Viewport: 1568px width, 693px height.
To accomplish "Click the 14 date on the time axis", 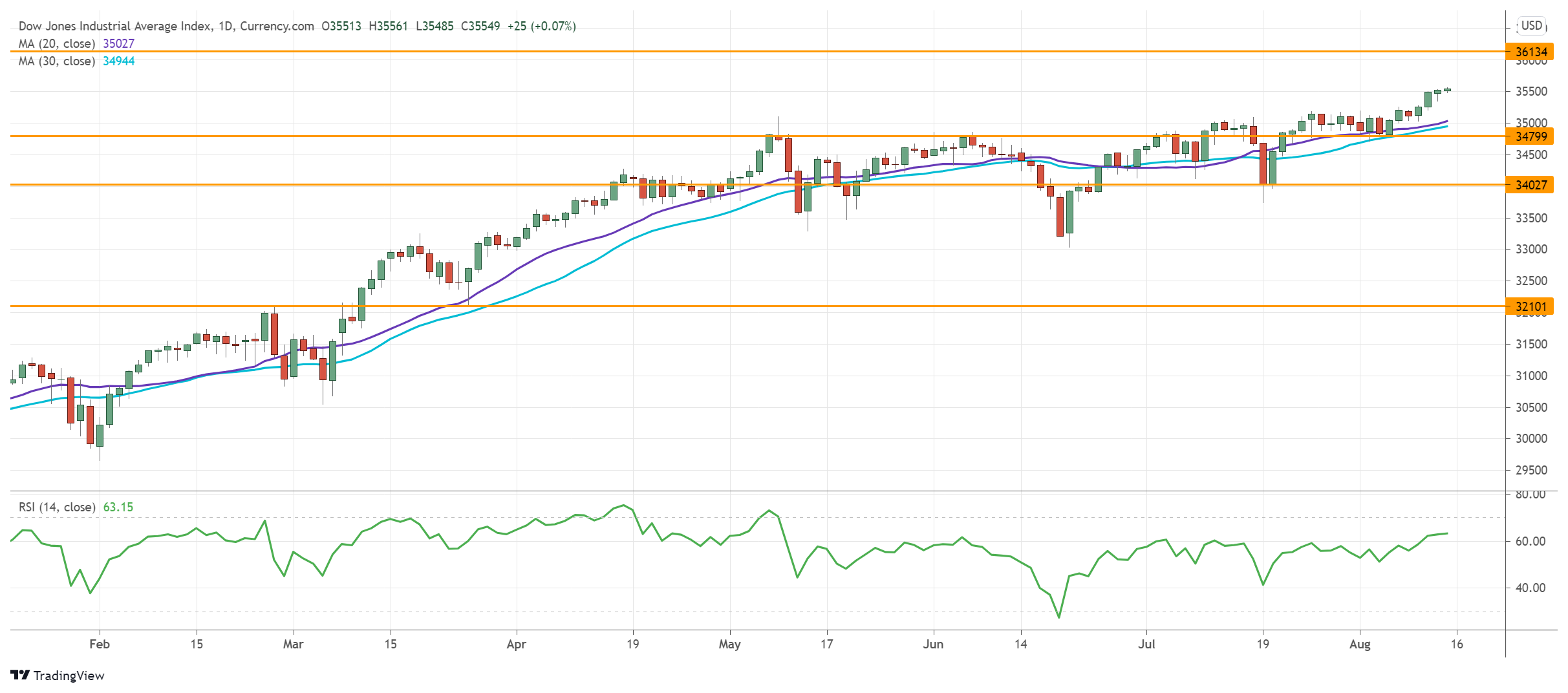I will (1020, 644).
